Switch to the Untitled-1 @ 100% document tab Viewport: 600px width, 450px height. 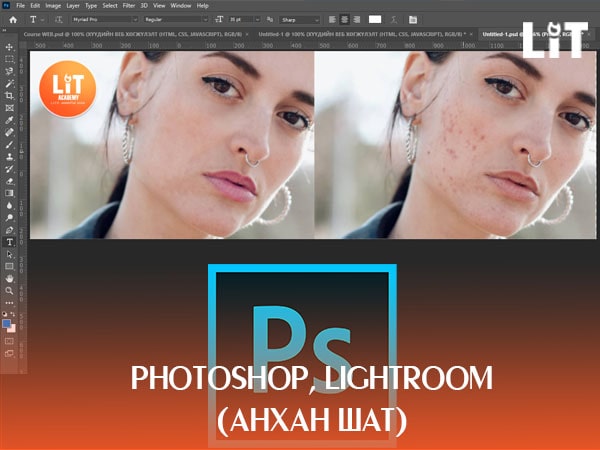click(x=362, y=34)
